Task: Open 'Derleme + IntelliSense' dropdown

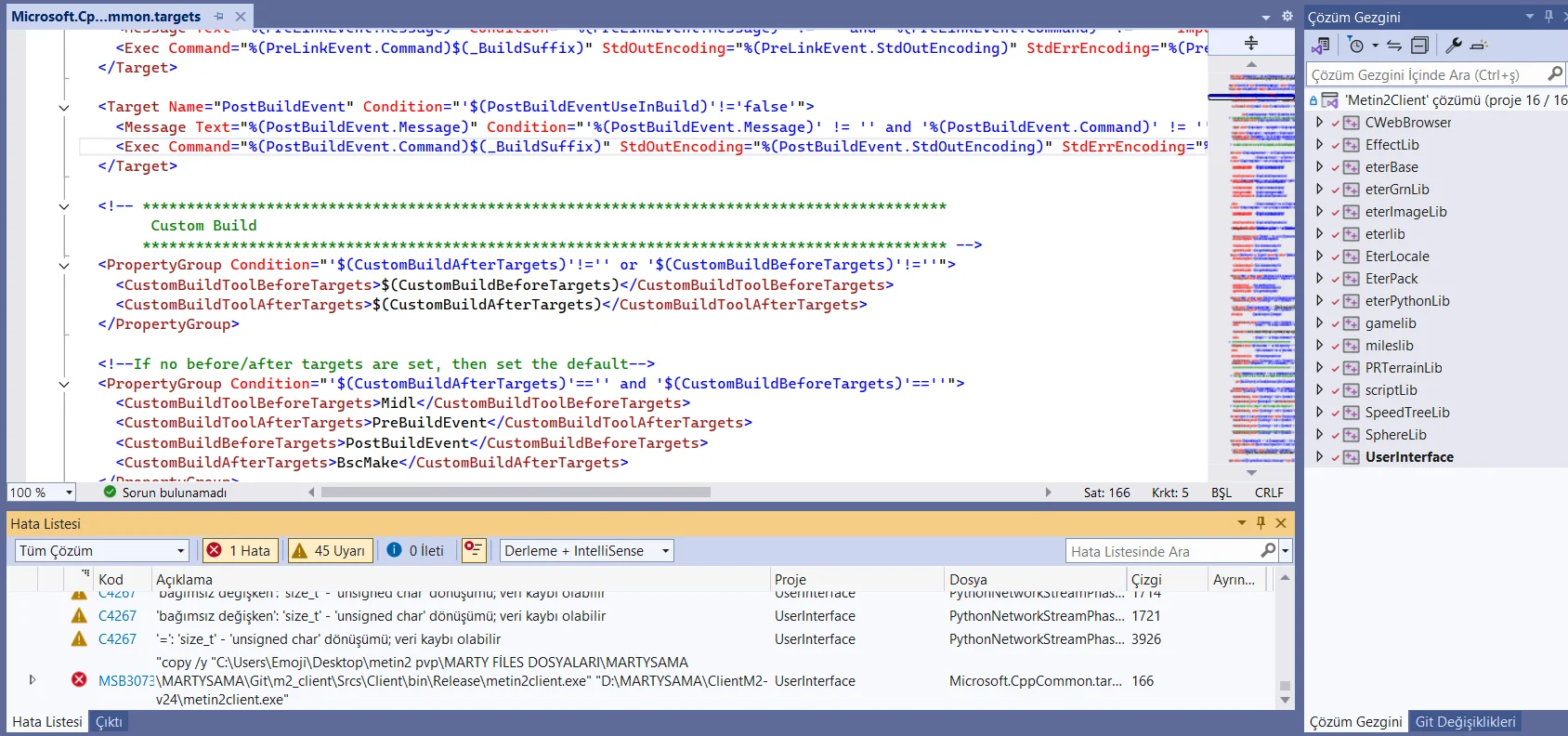Action: pos(586,551)
